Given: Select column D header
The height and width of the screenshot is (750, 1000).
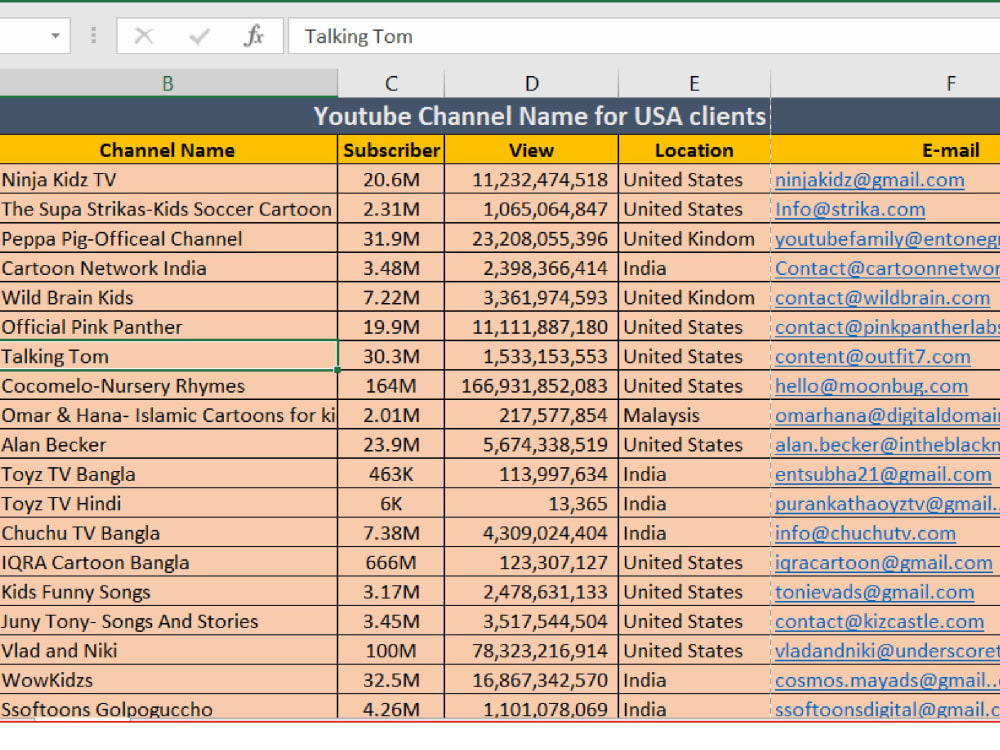Looking at the screenshot, I should [x=531, y=84].
